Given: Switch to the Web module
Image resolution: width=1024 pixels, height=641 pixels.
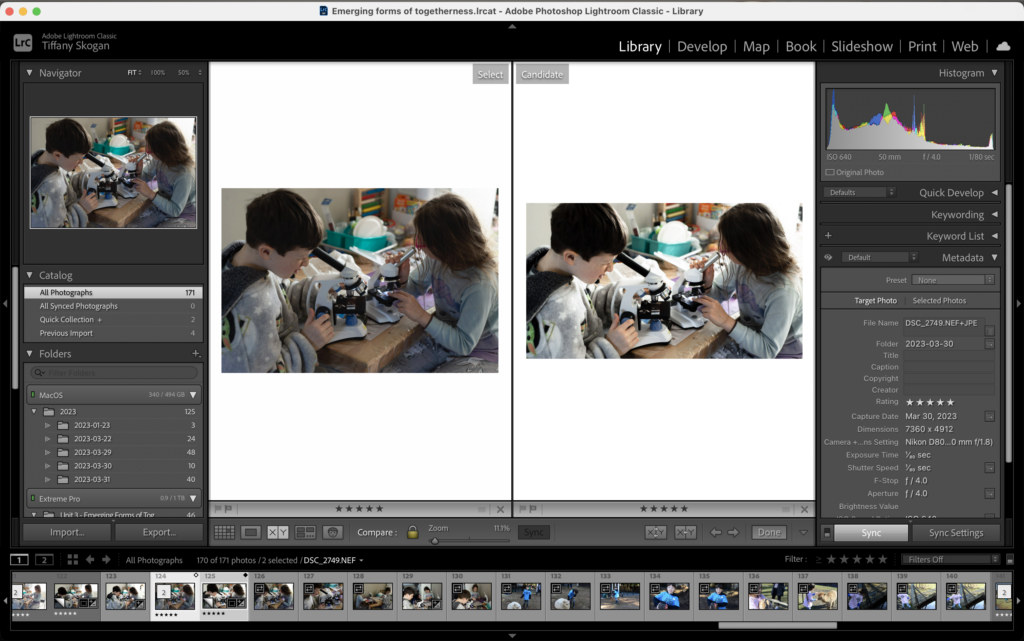Looking at the screenshot, I should pyautogui.click(x=965, y=46).
